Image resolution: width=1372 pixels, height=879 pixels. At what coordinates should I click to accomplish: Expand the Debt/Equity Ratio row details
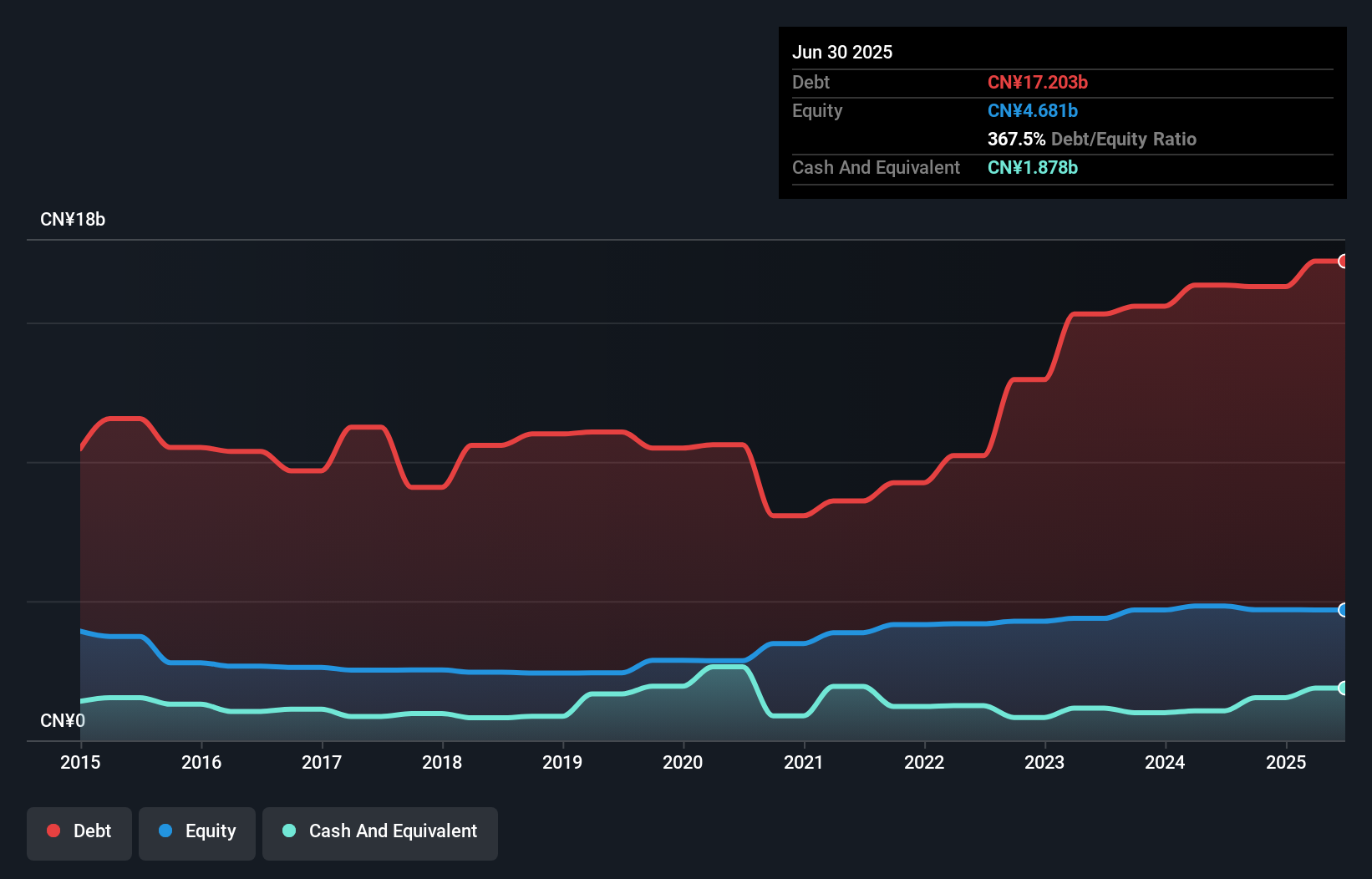pos(1091,139)
